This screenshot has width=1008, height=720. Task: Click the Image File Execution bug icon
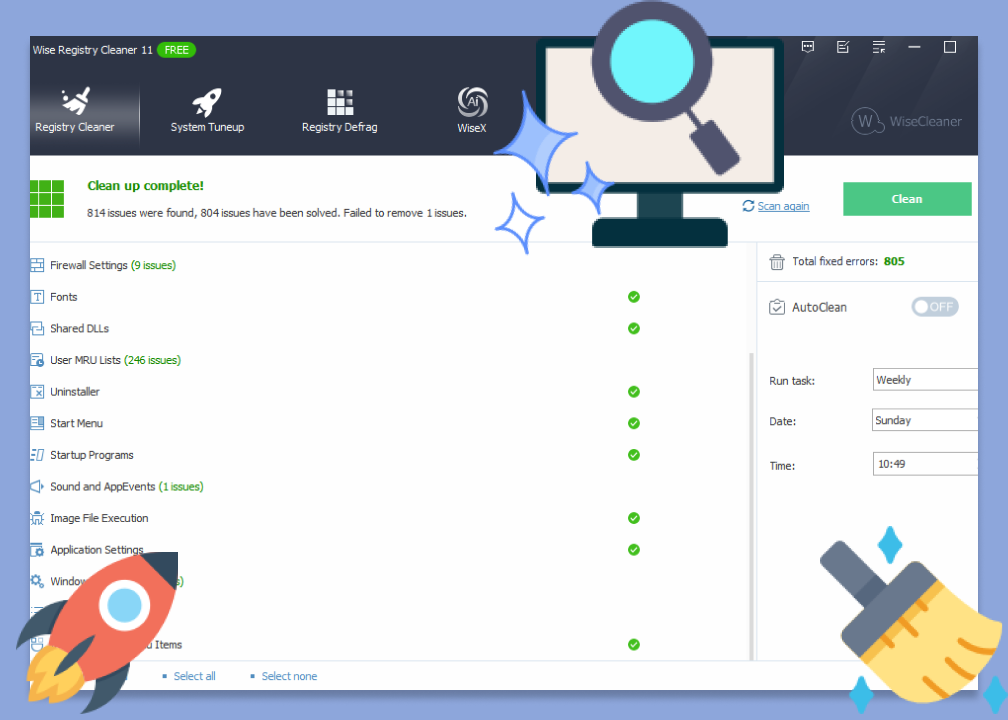37,518
